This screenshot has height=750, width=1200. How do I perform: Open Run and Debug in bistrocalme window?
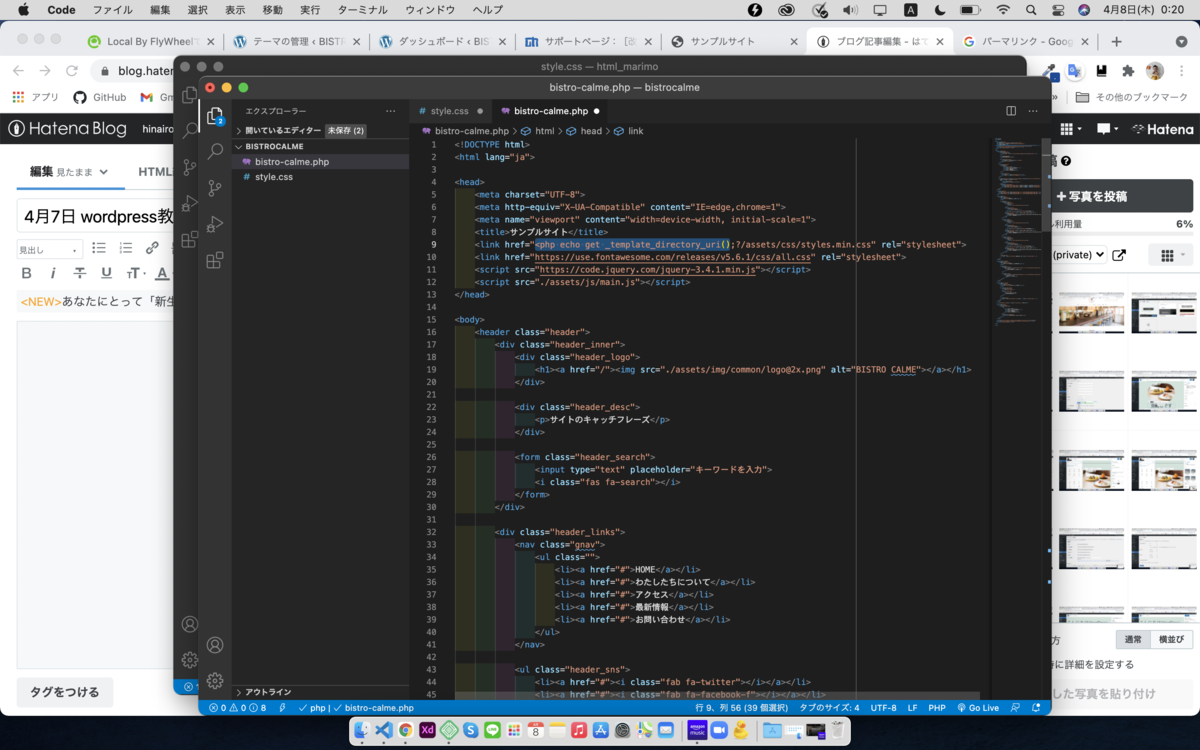[215, 224]
